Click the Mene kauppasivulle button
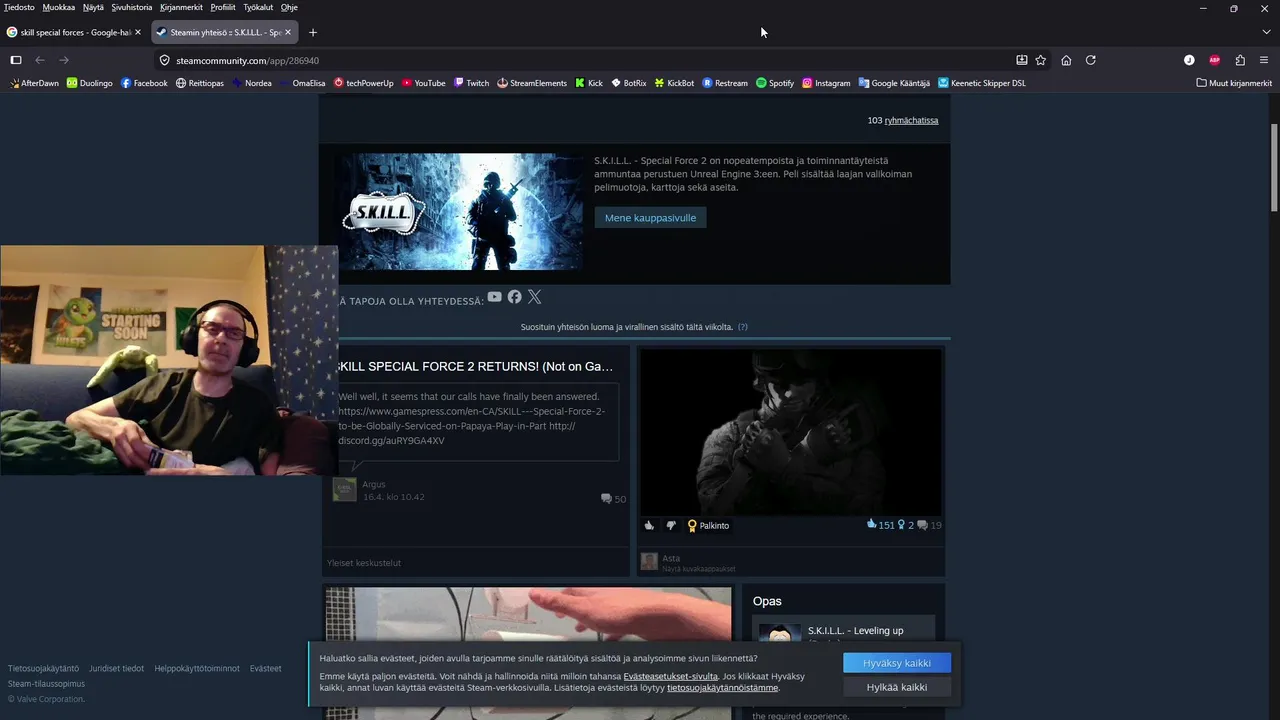Viewport: 1280px width, 720px height. click(x=650, y=218)
